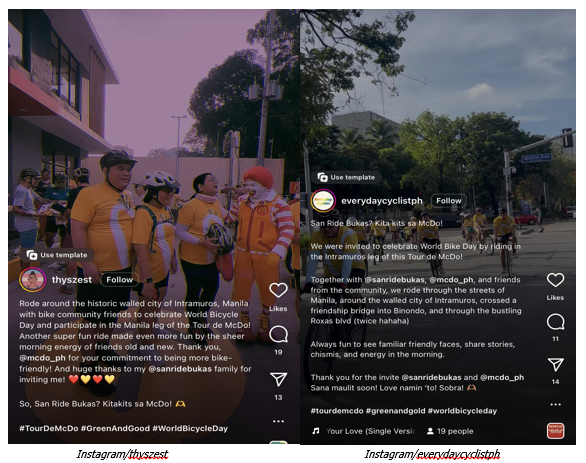586x463 pixels.
Task: Open more options on thyszest reel
Action: tap(278, 421)
